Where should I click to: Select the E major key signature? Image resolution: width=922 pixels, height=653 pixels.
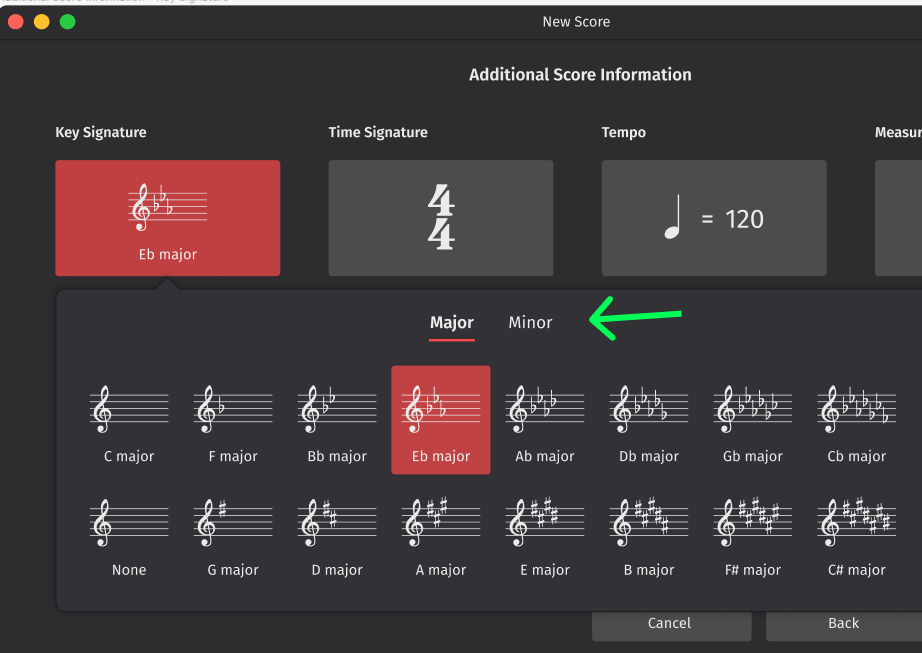[x=544, y=533]
